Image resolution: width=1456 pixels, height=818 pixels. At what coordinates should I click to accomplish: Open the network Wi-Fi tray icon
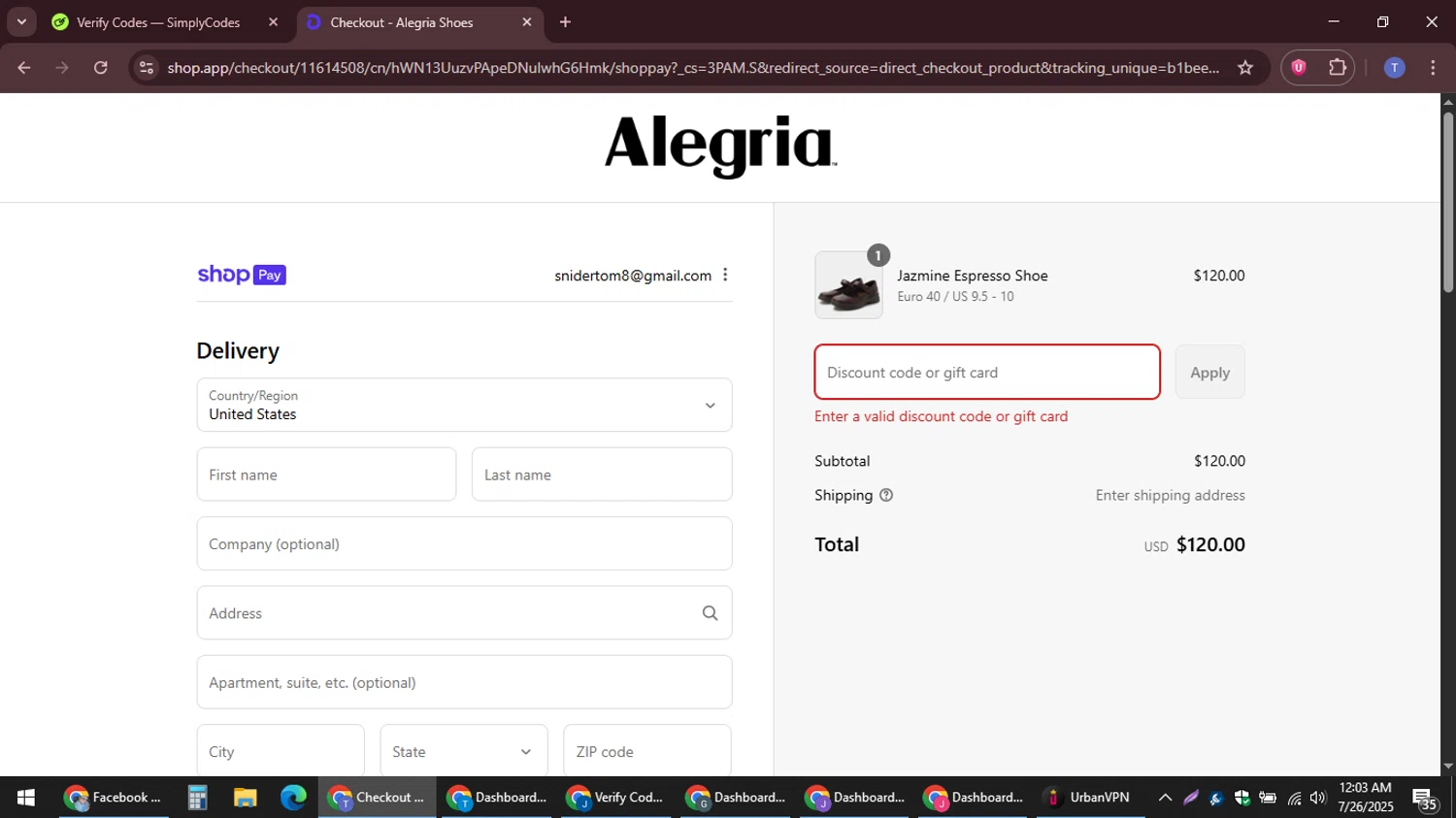pyautogui.click(x=1294, y=798)
